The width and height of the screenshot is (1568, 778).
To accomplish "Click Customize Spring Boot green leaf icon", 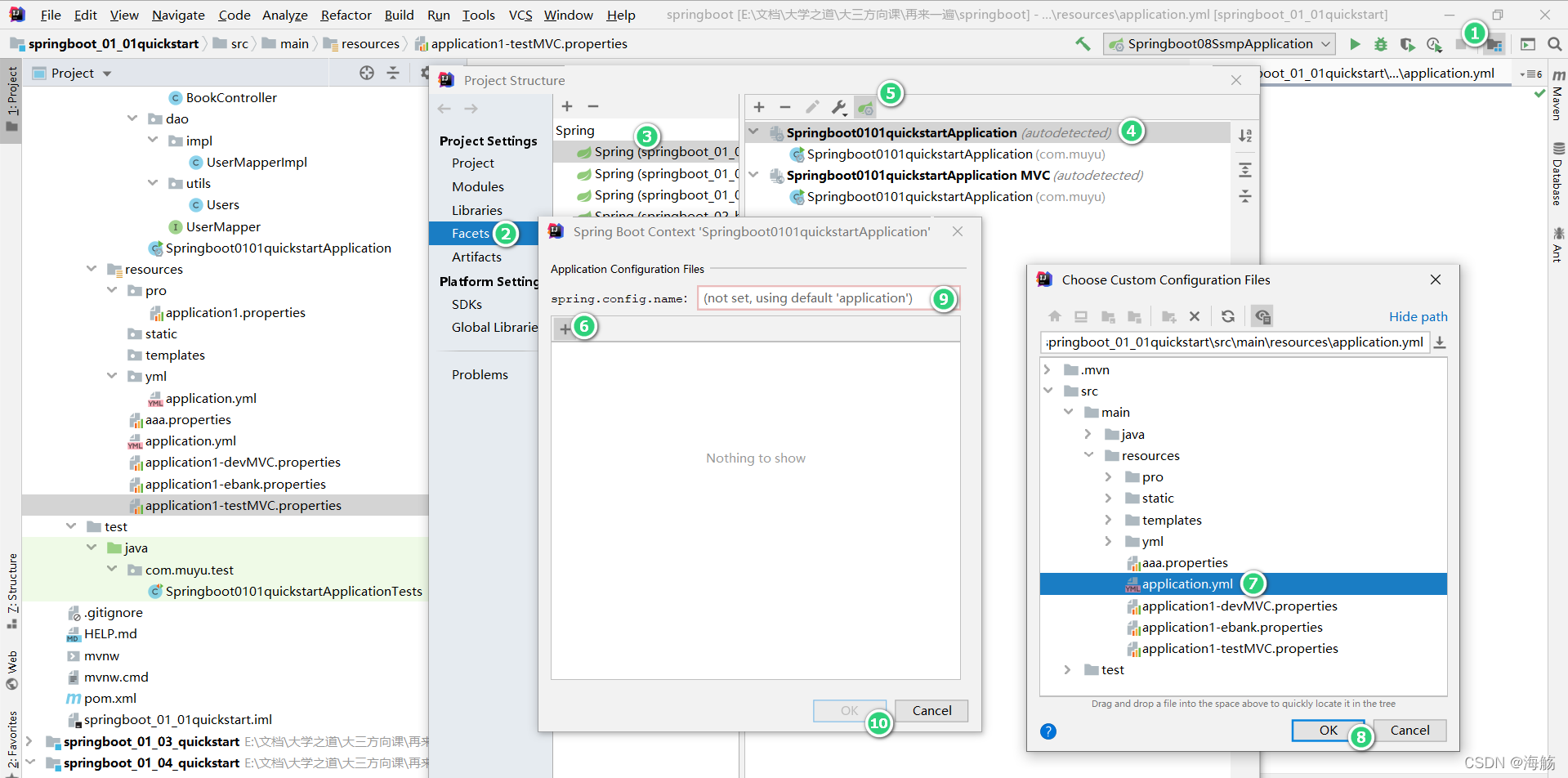I will 864,107.
